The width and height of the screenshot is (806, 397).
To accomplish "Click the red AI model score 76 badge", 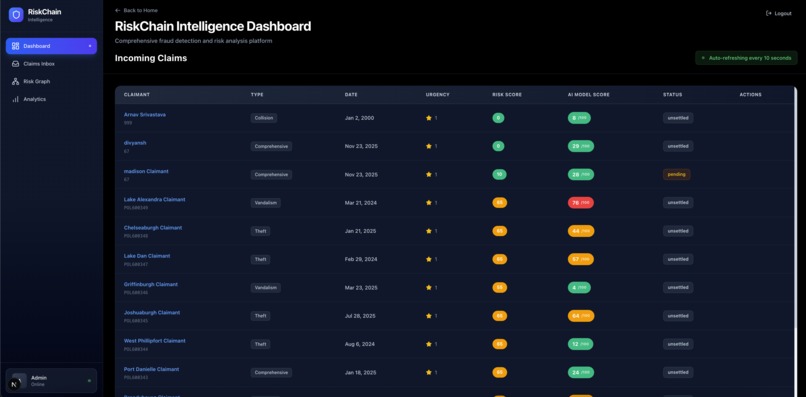I will tap(581, 203).
